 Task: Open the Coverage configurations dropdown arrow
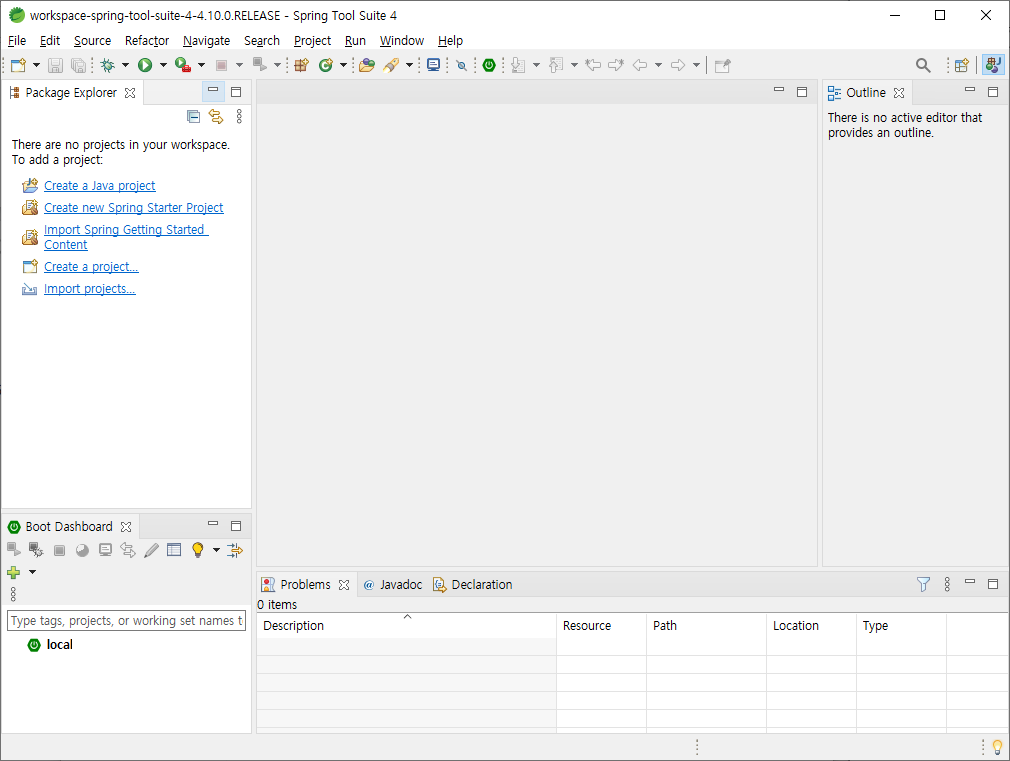coord(201,65)
